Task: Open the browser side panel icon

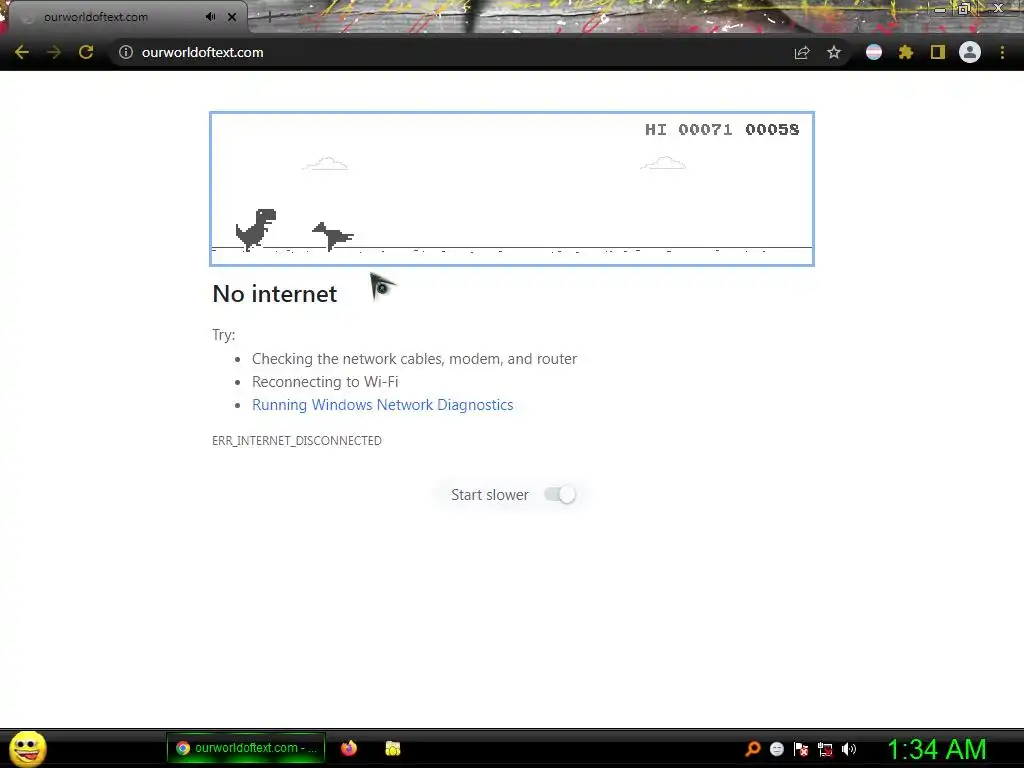Action: pos(938,52)
